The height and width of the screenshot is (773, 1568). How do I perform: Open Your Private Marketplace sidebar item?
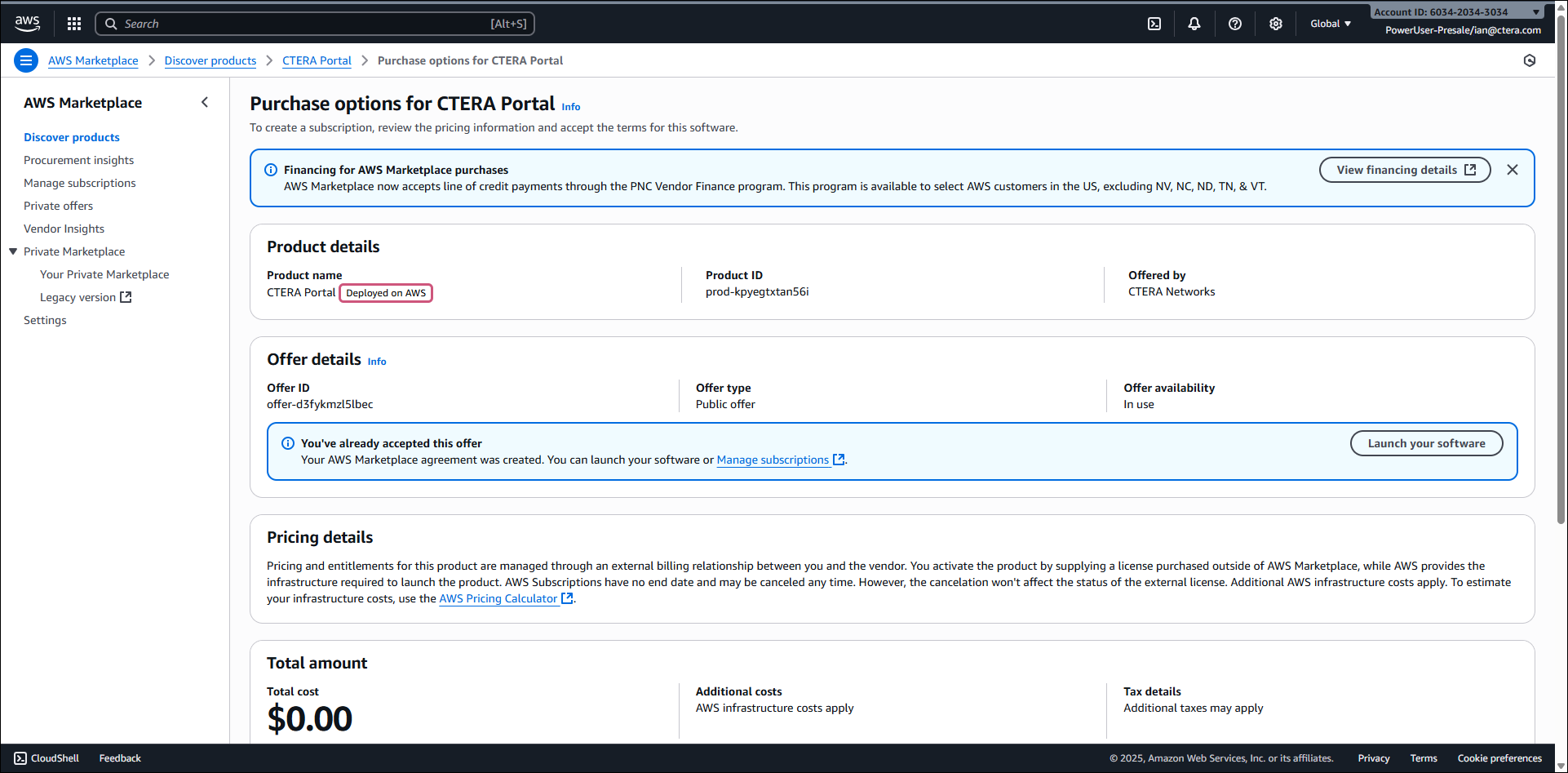click(x=104, y=274)
